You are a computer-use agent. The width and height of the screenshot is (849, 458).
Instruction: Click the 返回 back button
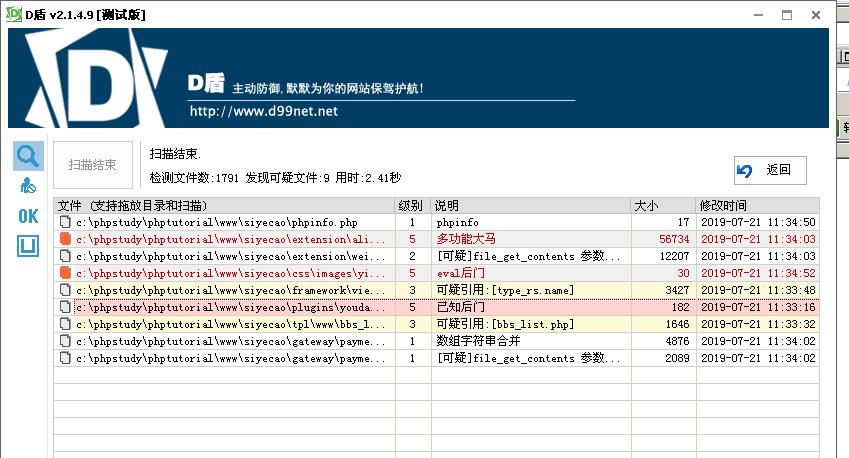pyautogui.click(x=770, y=171)
